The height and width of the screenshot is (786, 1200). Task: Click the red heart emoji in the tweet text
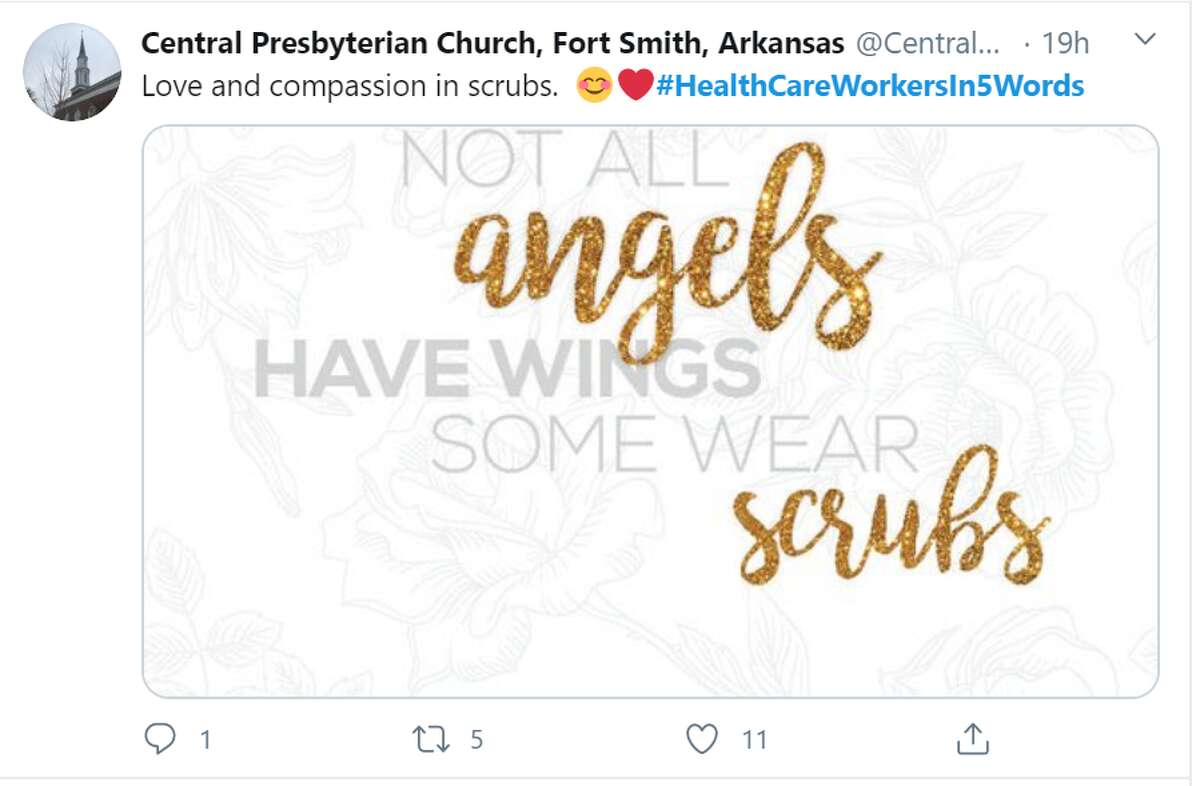click(635, 86)
